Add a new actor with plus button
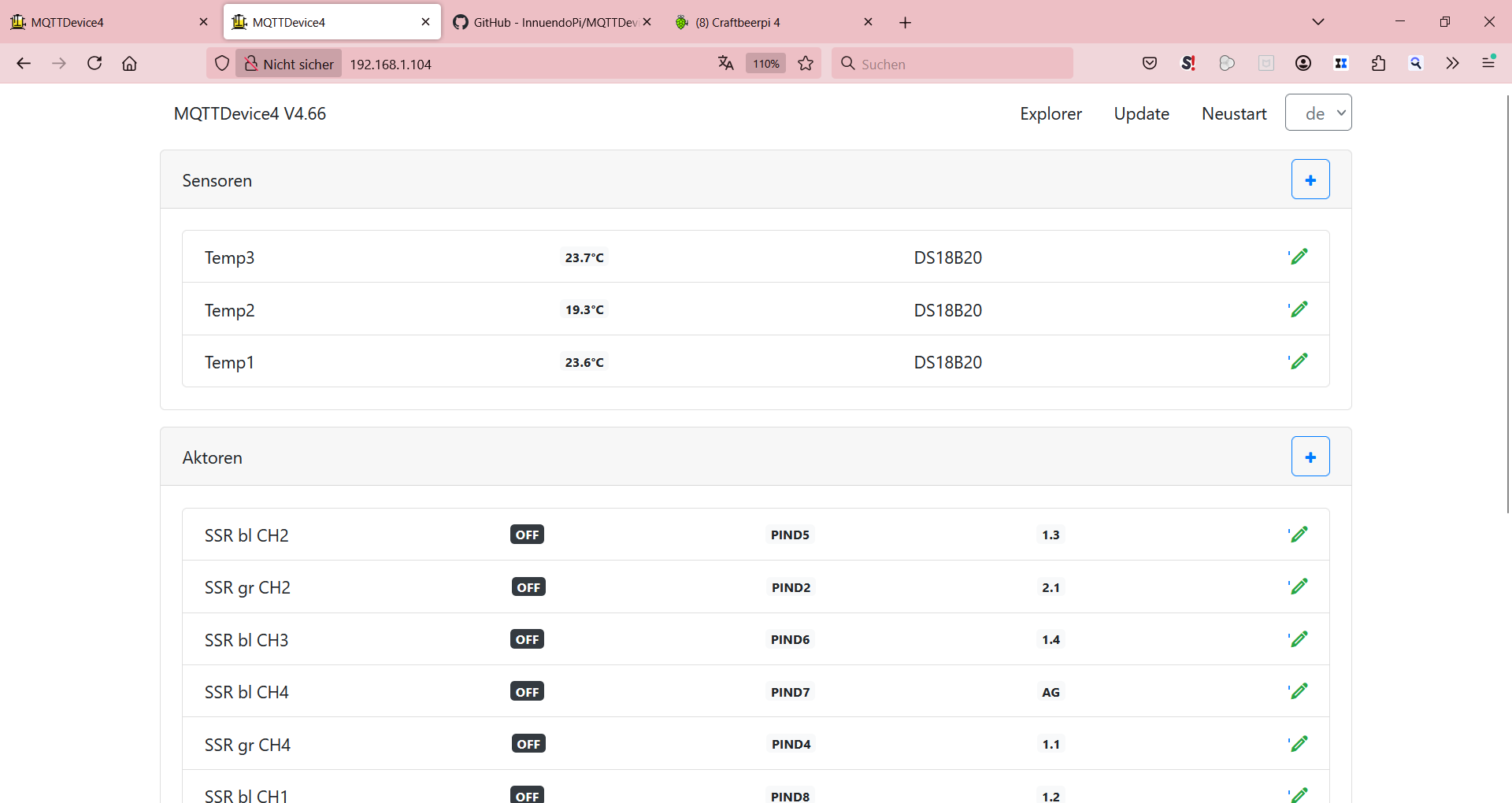 tap(1310, 457)
